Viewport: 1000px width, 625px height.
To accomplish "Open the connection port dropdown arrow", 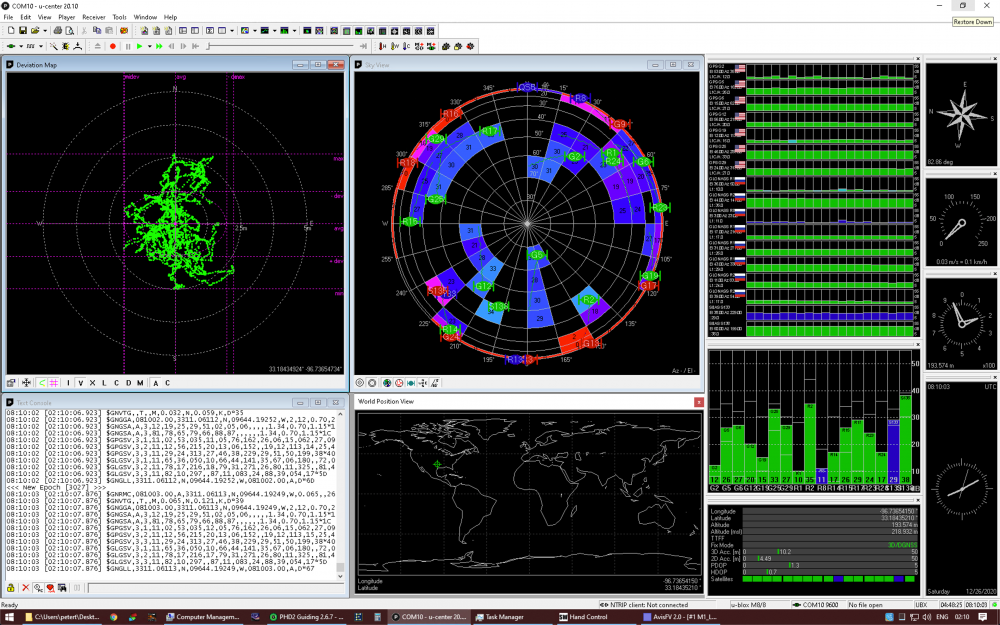I will (22, 46).
